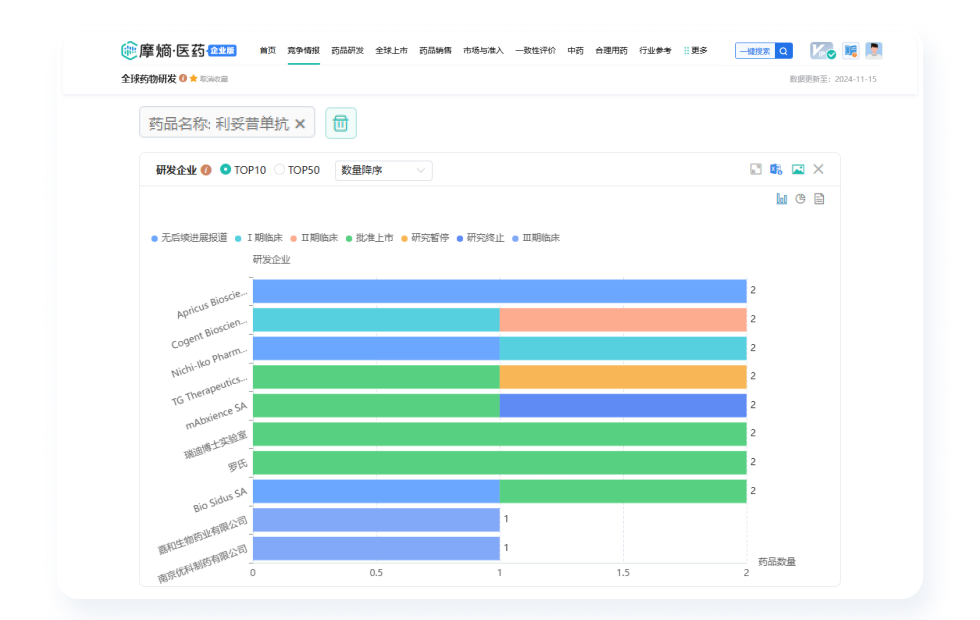Click the search magnifier button

point(783,51)
